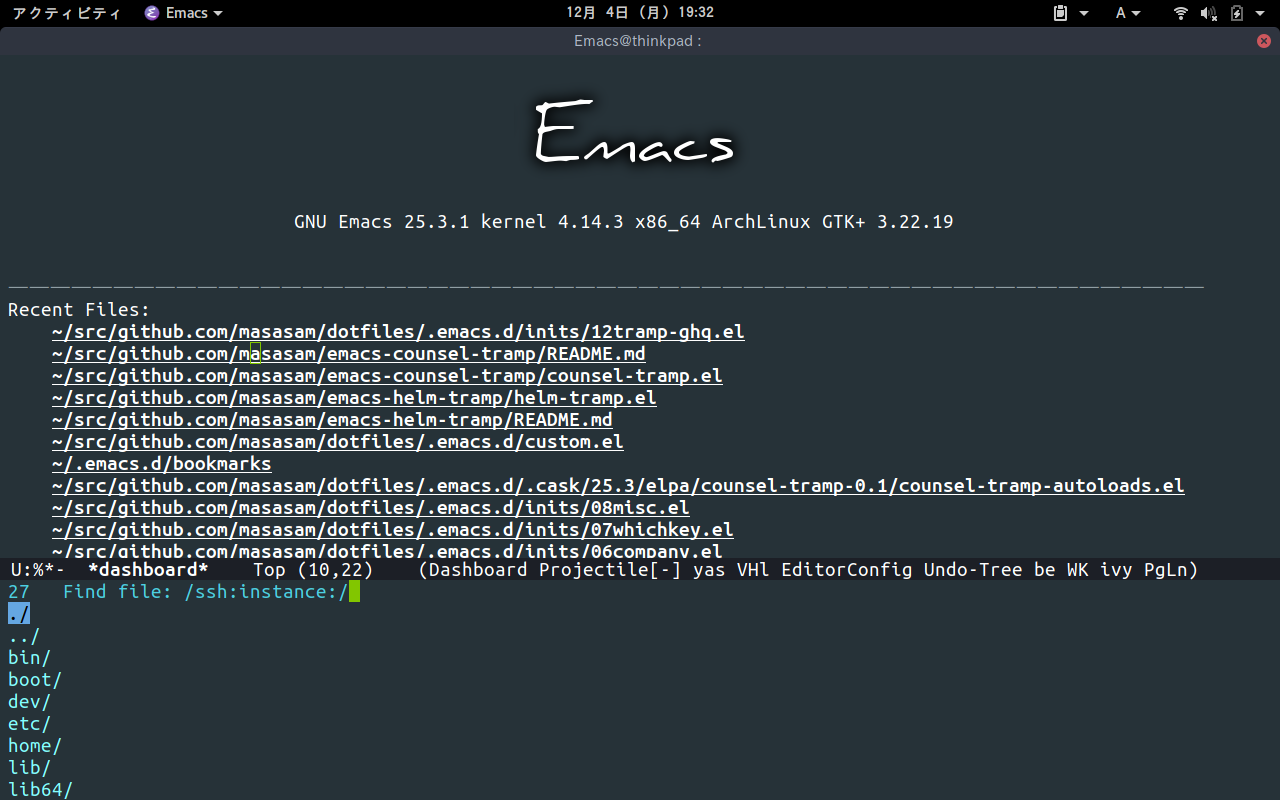Open recent file counsel-tramp.el

tap(387, 376)
